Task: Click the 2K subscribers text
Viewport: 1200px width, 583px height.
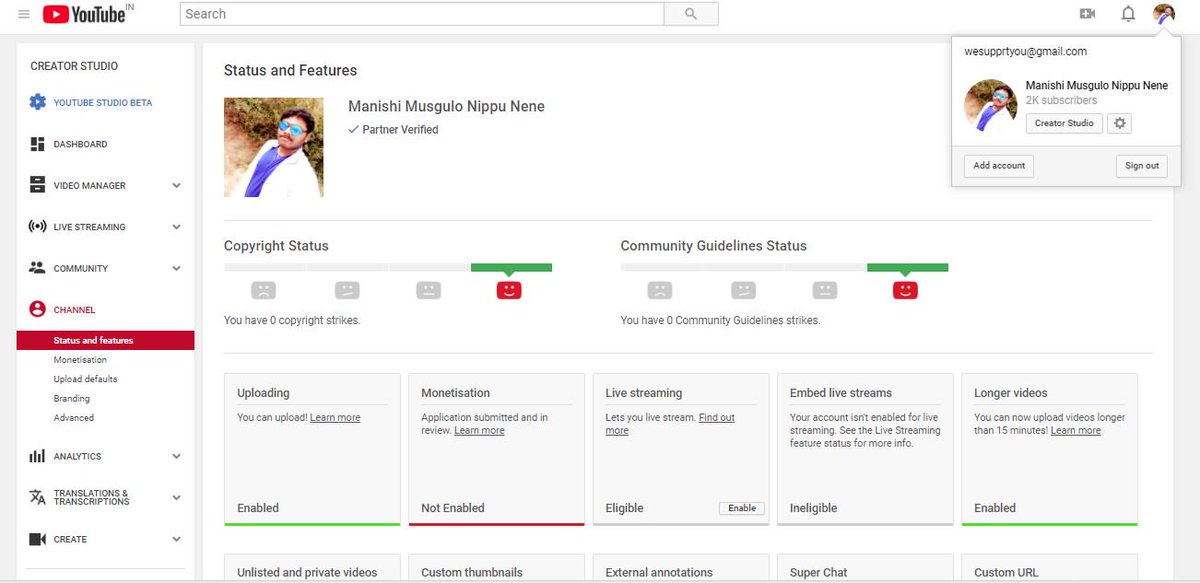Action: point(1061,100)
